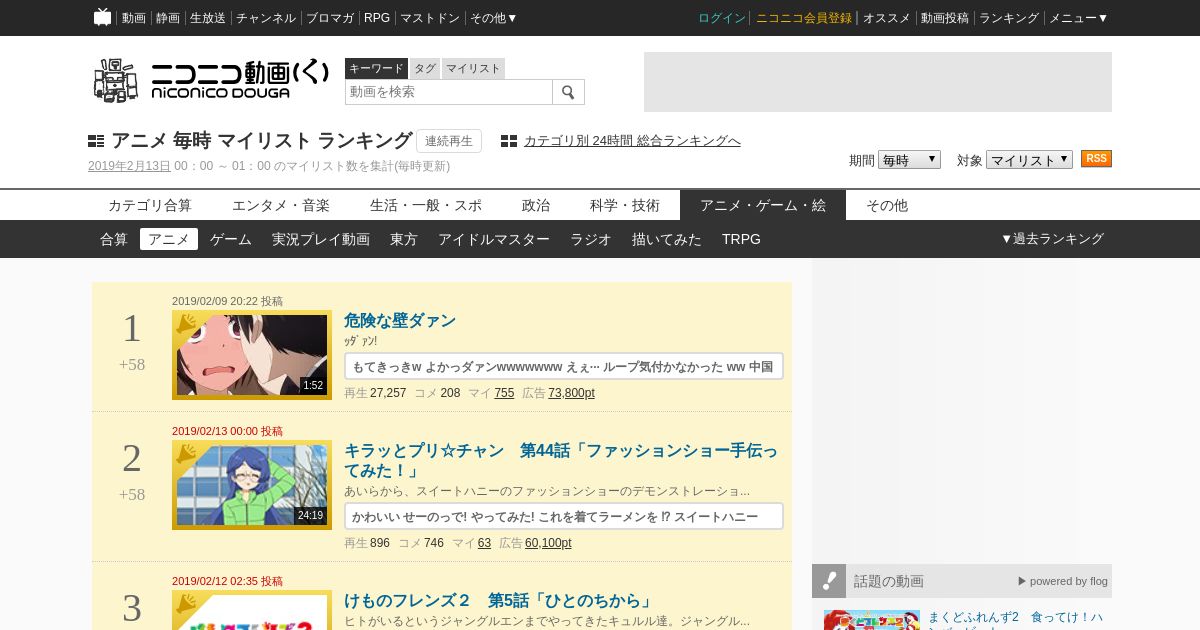Open the 期間 period dropdown

[x=909, y=160]
